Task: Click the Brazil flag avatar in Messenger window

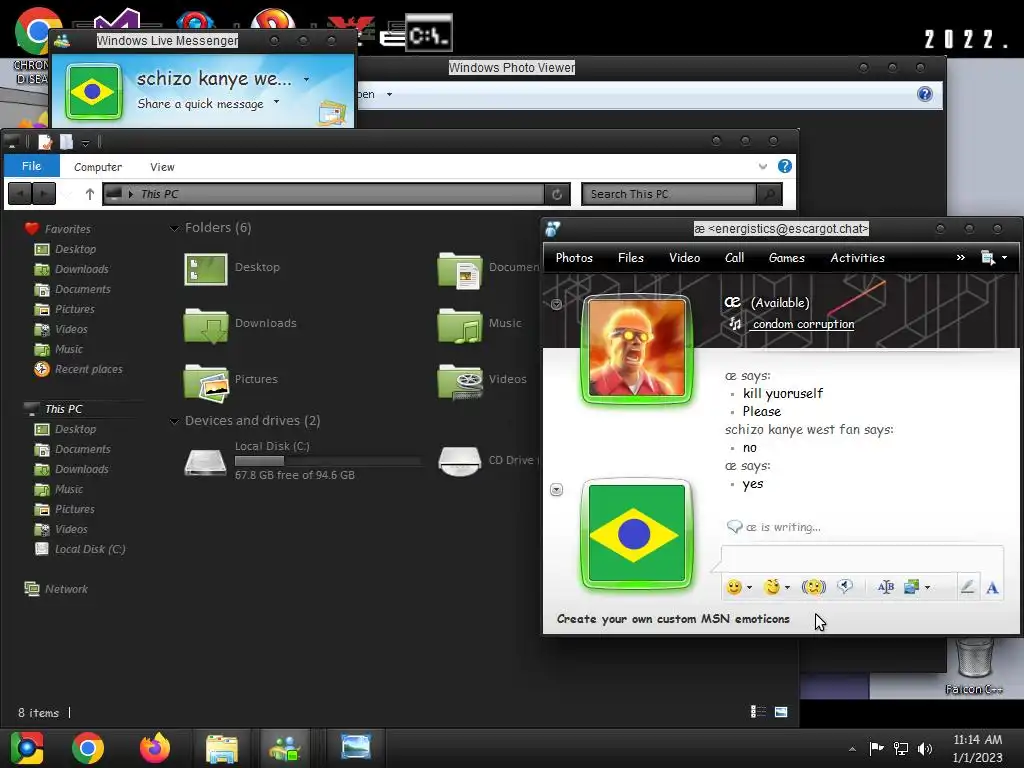Action: pos(93,91)
